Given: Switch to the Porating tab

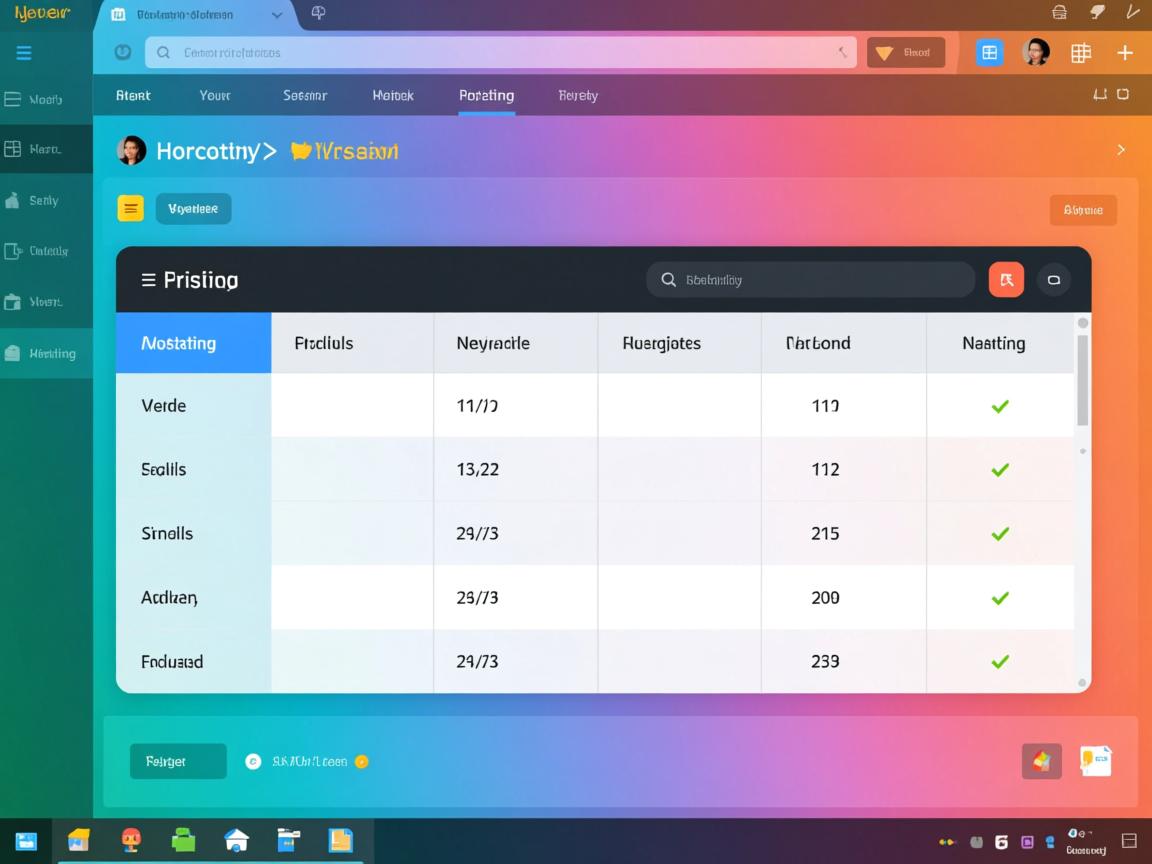Looking at the screenshot, I should pyautogui.click(x=486, y=96).
